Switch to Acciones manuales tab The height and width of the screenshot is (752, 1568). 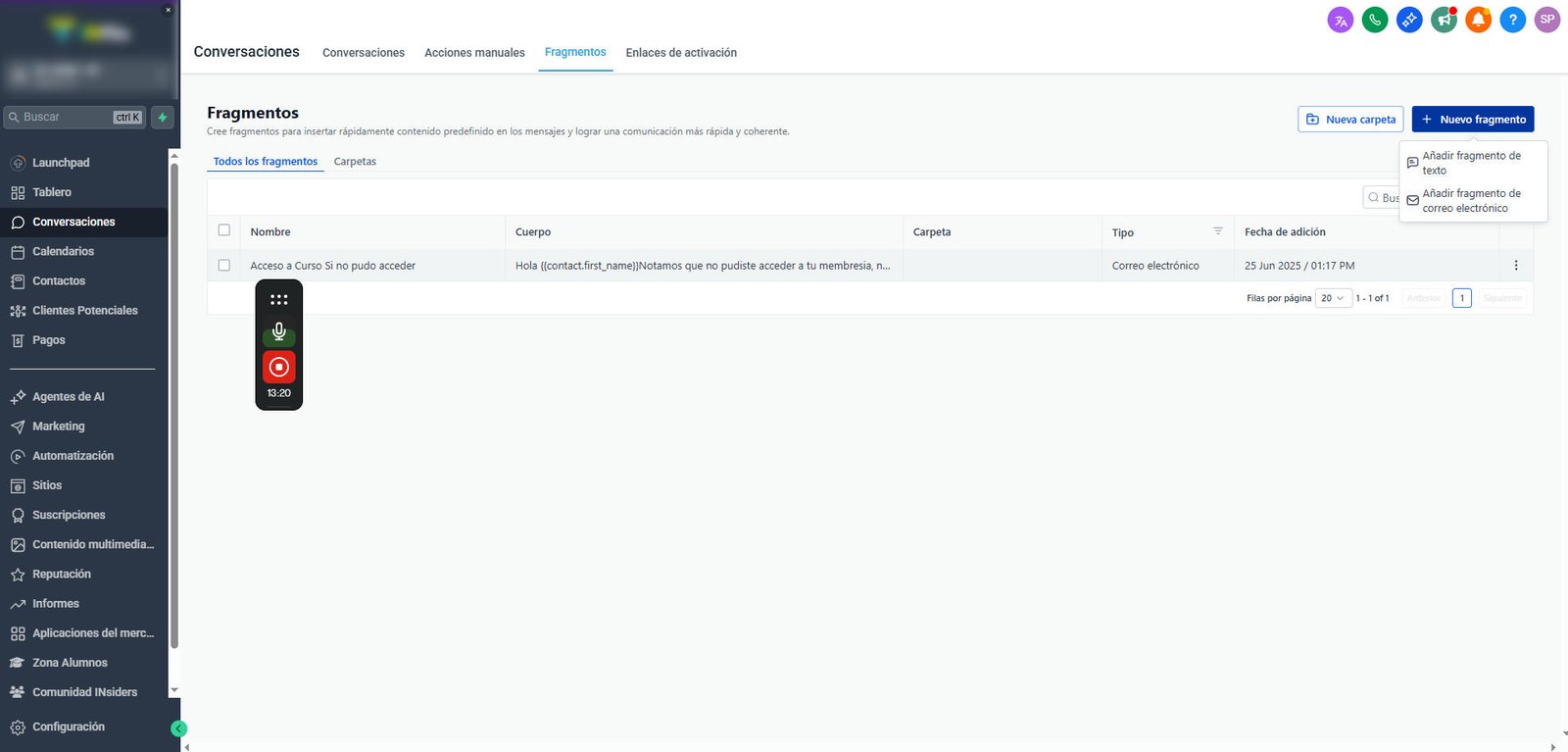tap(474, 53)
